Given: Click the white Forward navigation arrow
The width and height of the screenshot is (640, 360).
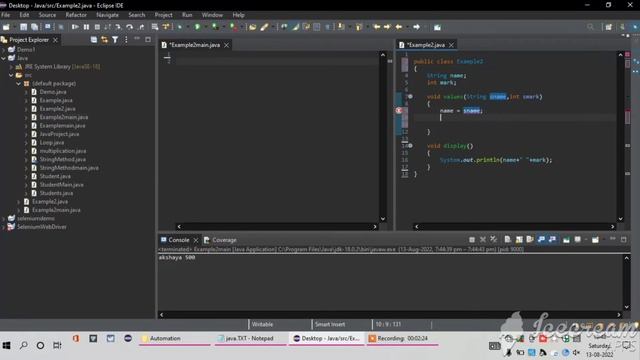Looking at the screenshot, I should [x=416, y=27].
